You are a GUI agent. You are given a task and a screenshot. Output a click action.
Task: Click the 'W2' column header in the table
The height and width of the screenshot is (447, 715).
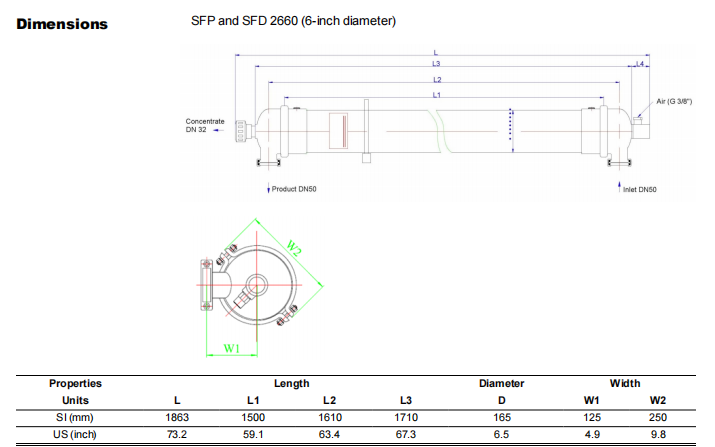click(x=658, y=400)
